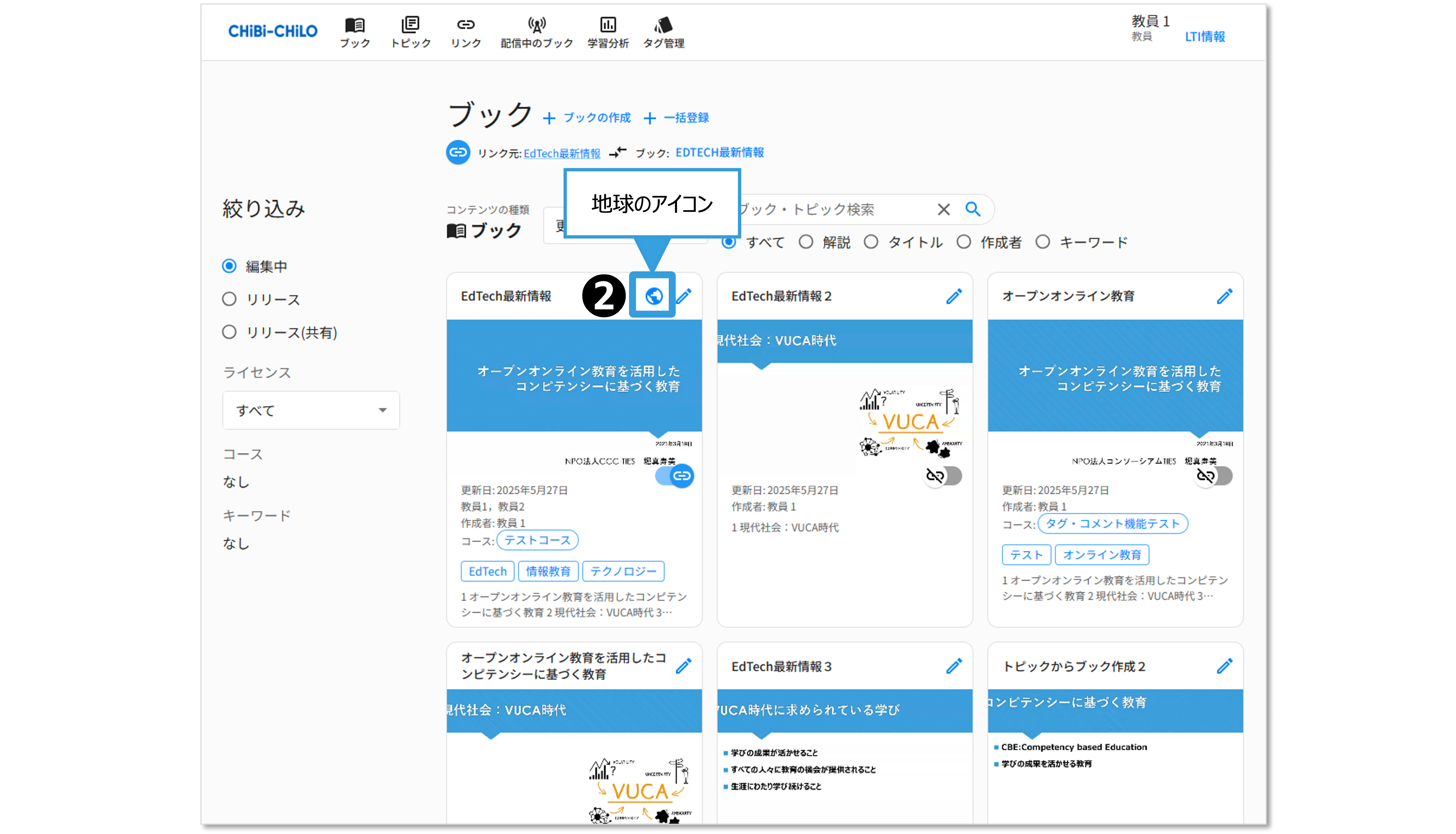
Task: Select the タイトル search radio option
Action: point(871,242)
